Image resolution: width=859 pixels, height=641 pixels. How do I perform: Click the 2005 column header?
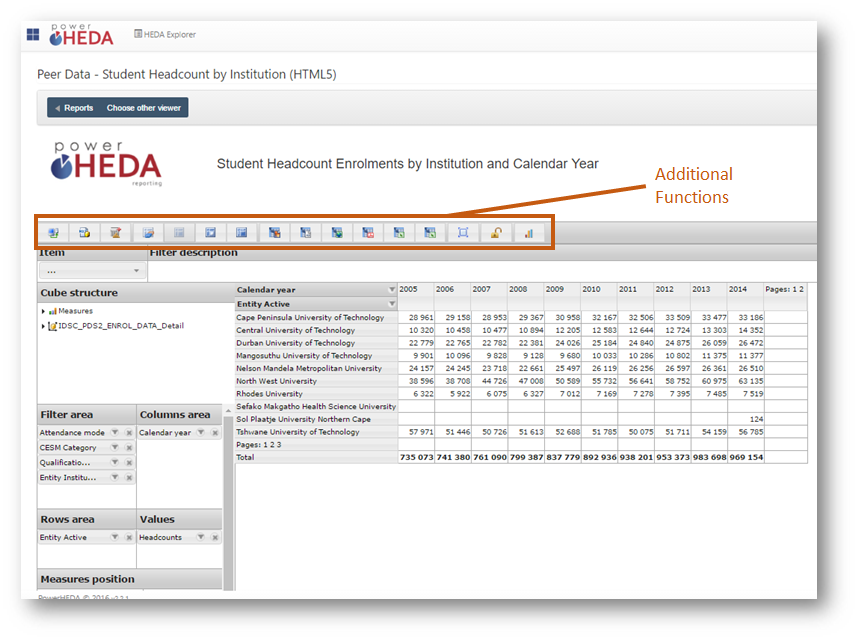coord(408,289)
